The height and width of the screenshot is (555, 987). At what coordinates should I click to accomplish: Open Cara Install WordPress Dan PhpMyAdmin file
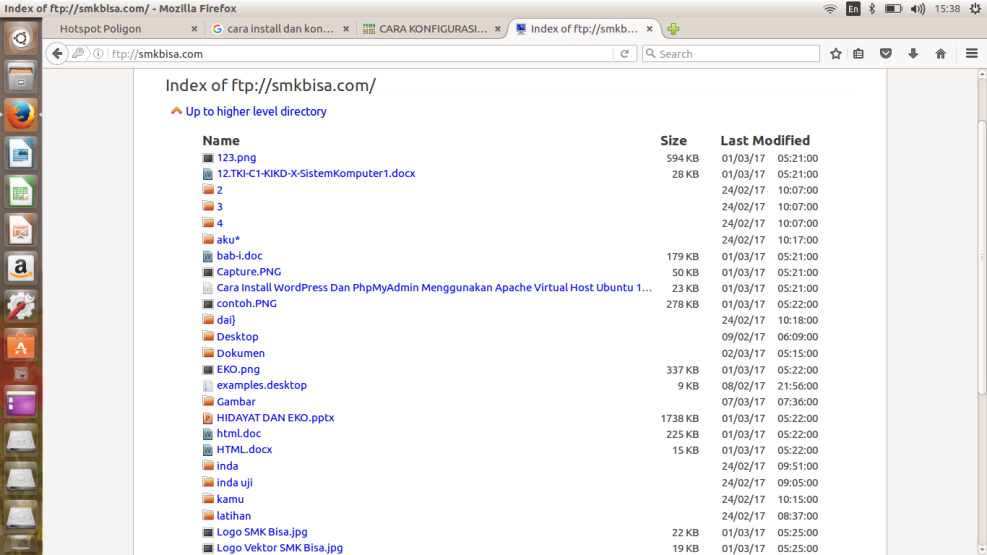(x=434, y=288)
